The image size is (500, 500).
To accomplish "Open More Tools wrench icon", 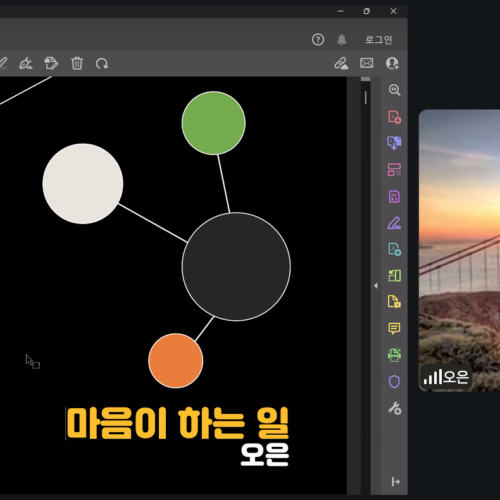I will click(394, 408).
